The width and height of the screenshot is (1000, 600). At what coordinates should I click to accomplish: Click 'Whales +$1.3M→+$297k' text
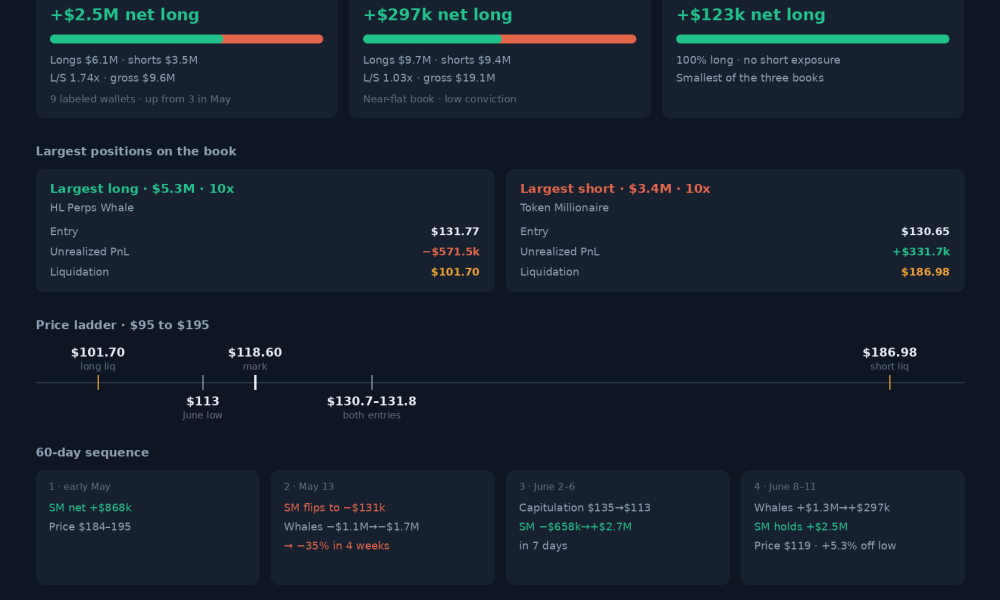822,508
